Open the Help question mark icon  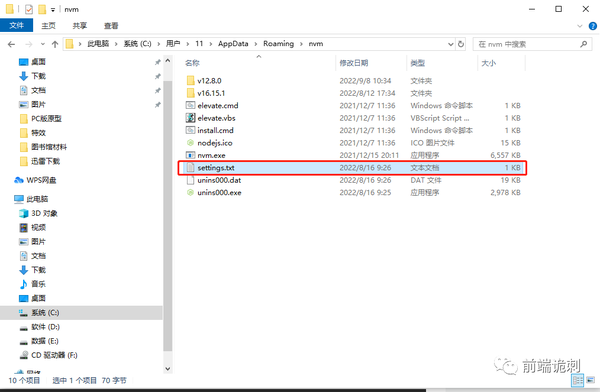click(x=593, y=26)
